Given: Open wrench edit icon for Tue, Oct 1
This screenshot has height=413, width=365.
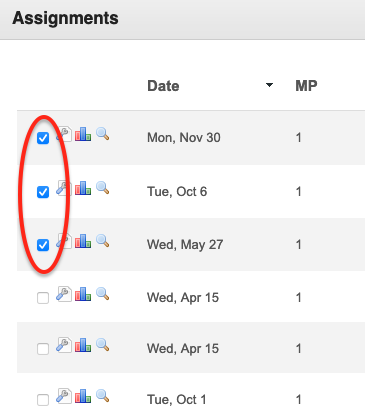Looking at the screenshot, I should [64, 396].
